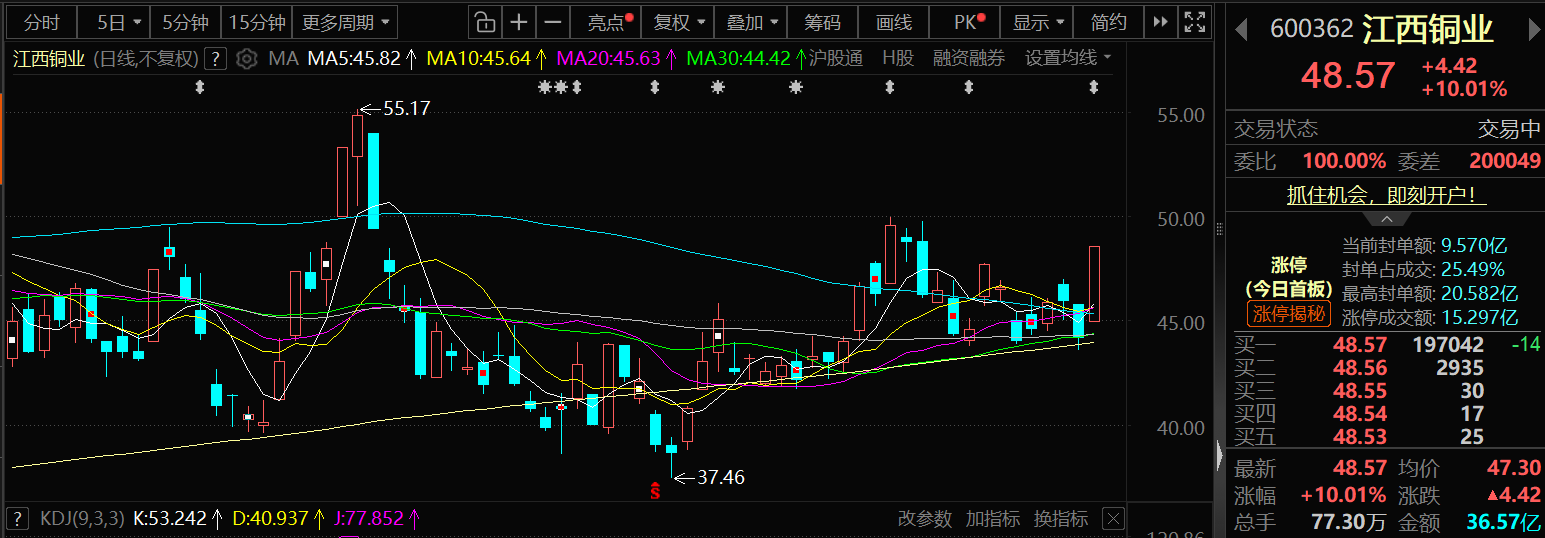Click the triple-star event marker cluster
The height and width of the screenshot is (538, 1545).
pos(560,88)
